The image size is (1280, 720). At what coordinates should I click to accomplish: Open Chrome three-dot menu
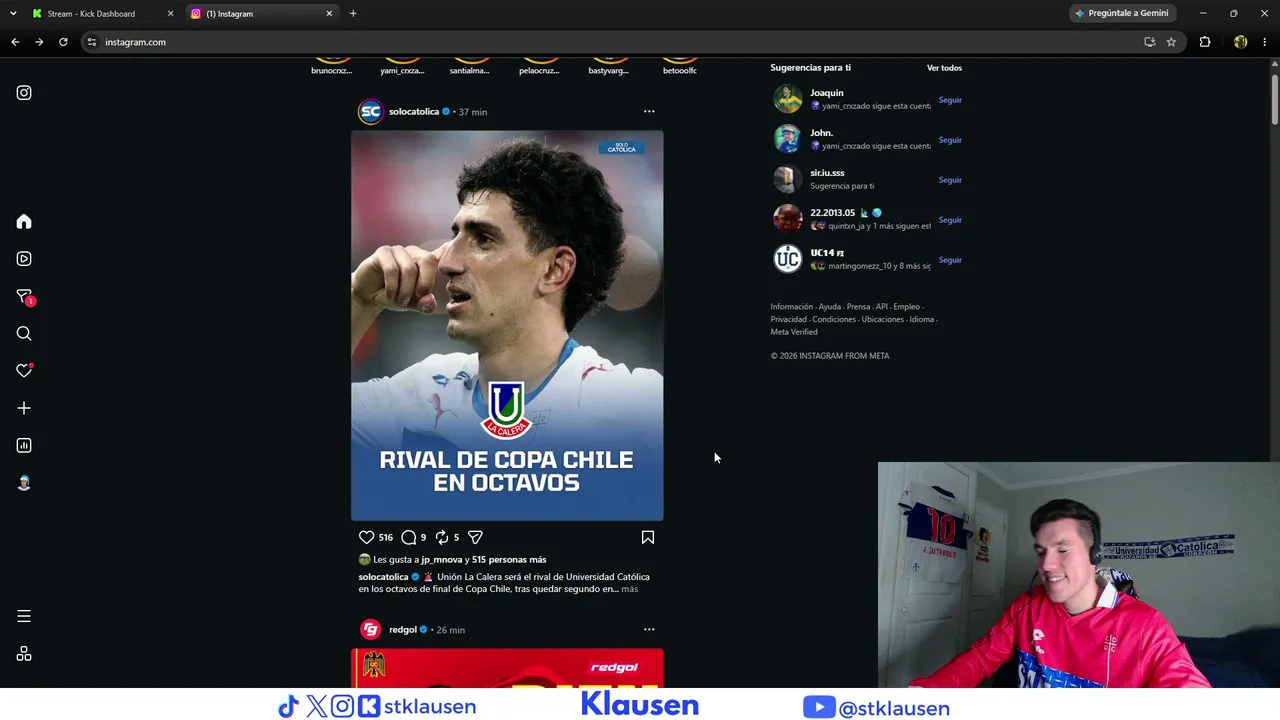click(x=1265, y=42)
